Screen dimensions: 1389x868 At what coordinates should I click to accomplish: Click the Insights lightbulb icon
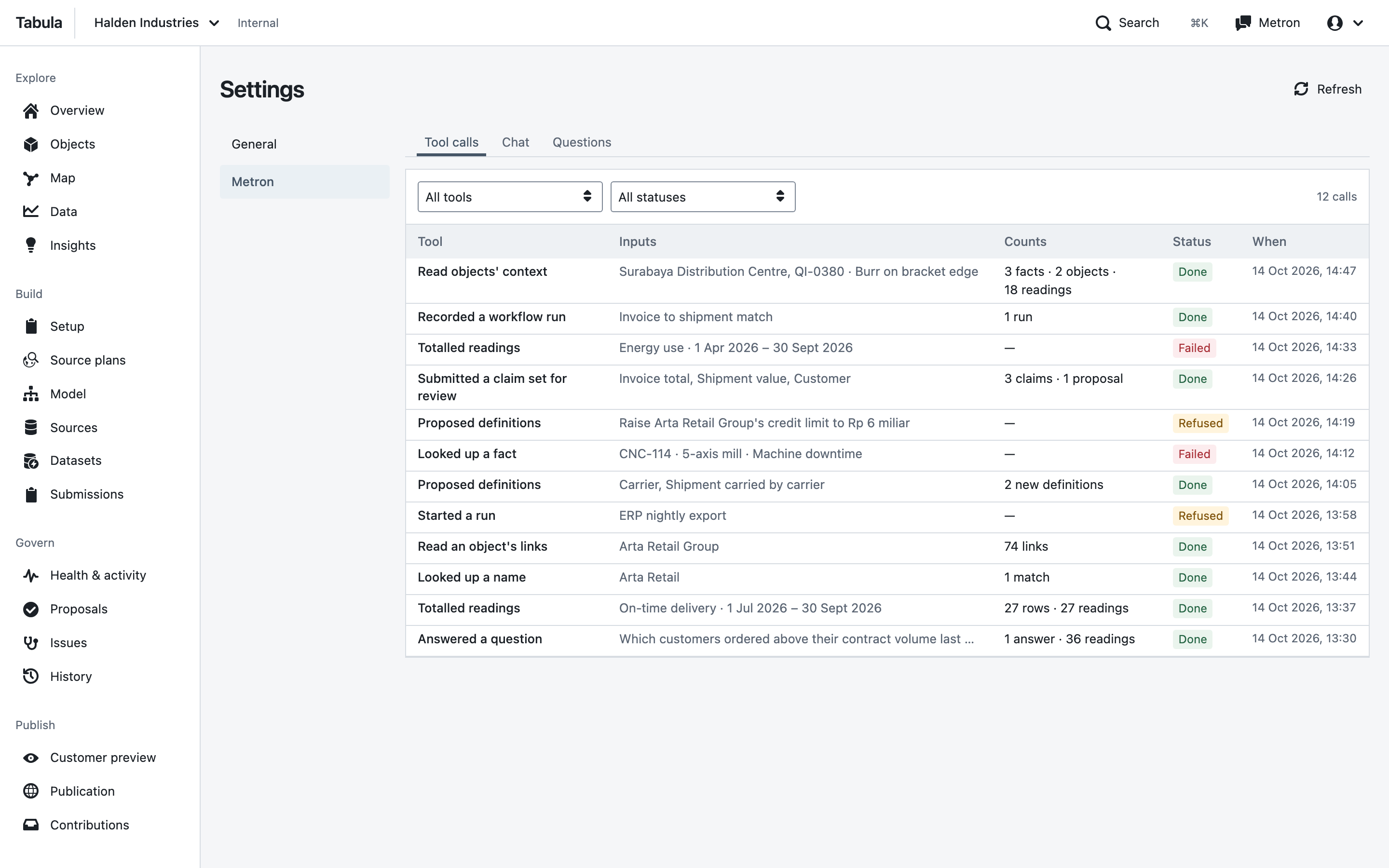tap(31, 246)
